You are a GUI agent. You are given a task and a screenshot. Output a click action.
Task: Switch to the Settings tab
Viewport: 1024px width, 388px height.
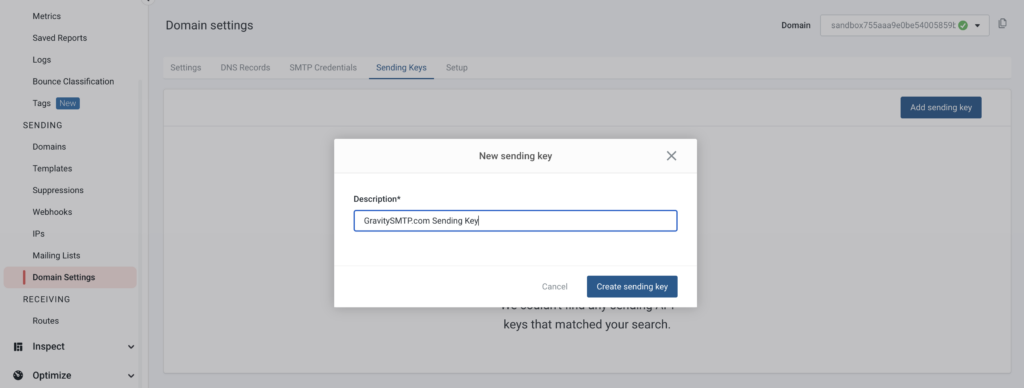coord(185,67)
